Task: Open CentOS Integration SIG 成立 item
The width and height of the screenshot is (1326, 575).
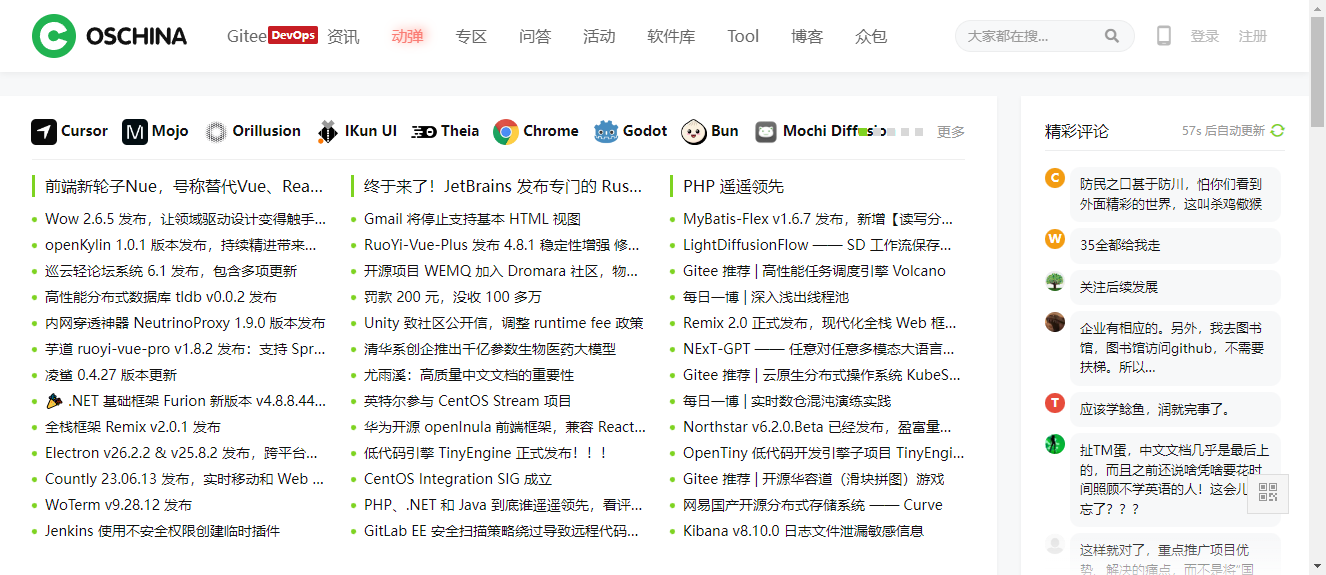Action: tap(458, 479)
